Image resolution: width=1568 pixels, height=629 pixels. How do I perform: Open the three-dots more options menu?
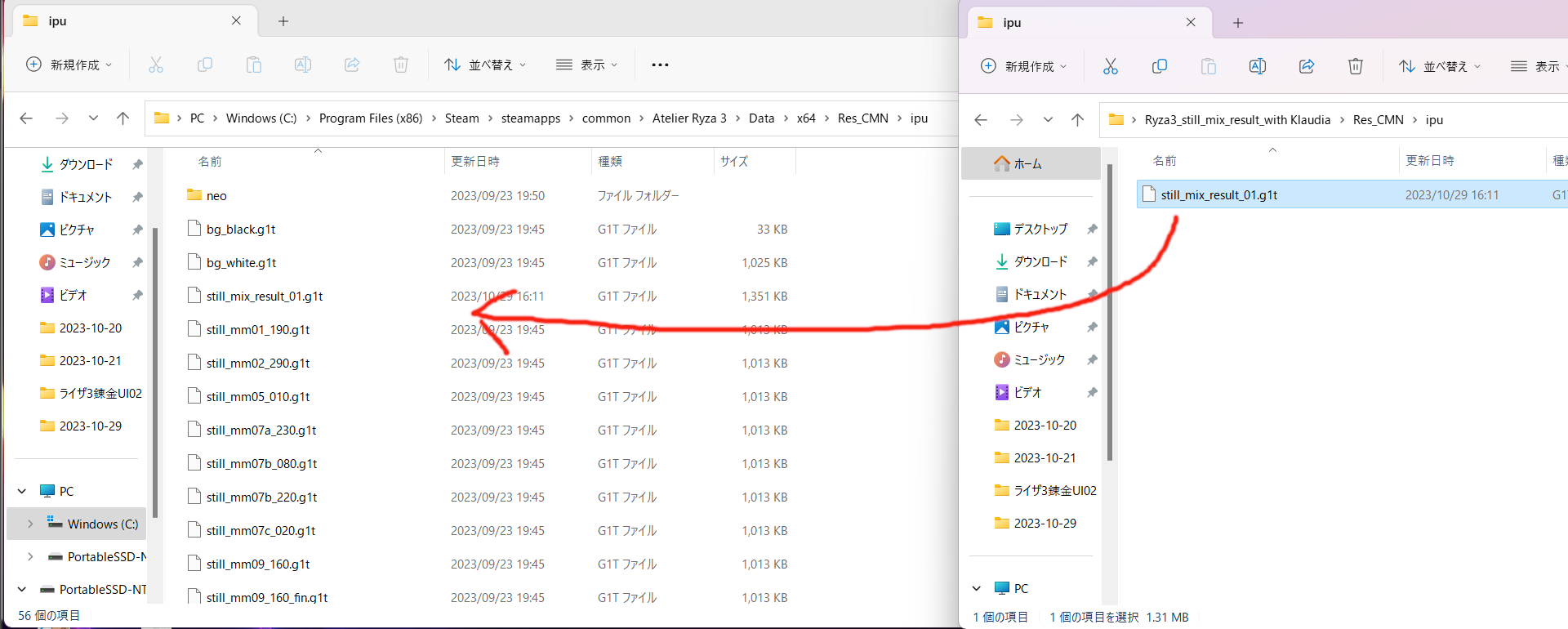pos(660,65)
